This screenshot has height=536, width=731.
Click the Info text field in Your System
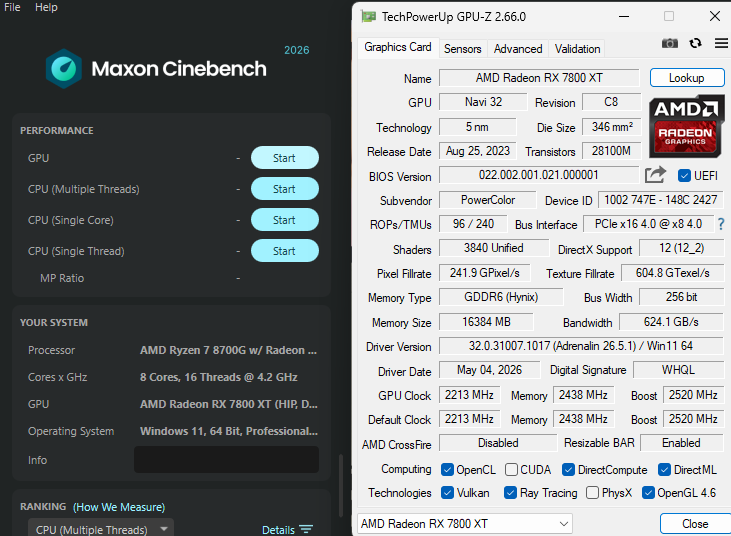click(227, 460)
